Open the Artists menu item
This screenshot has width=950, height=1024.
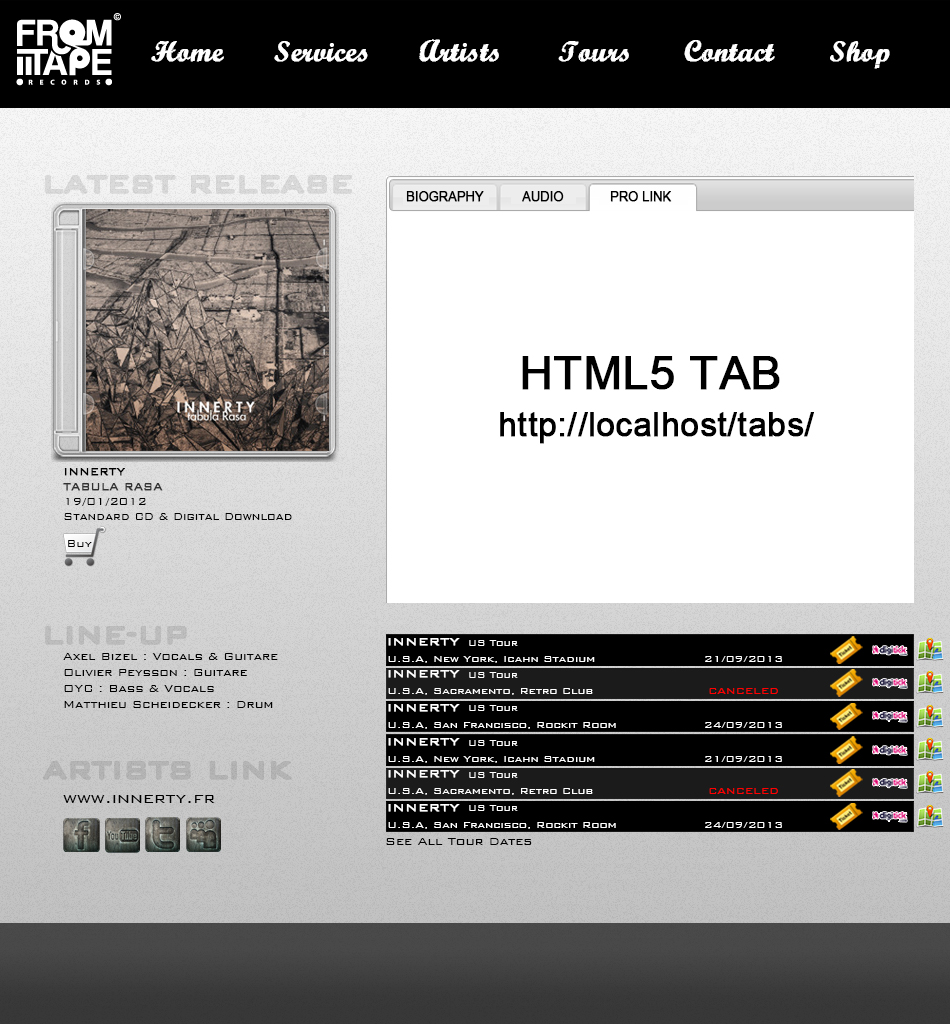click(x=459, y=52)
